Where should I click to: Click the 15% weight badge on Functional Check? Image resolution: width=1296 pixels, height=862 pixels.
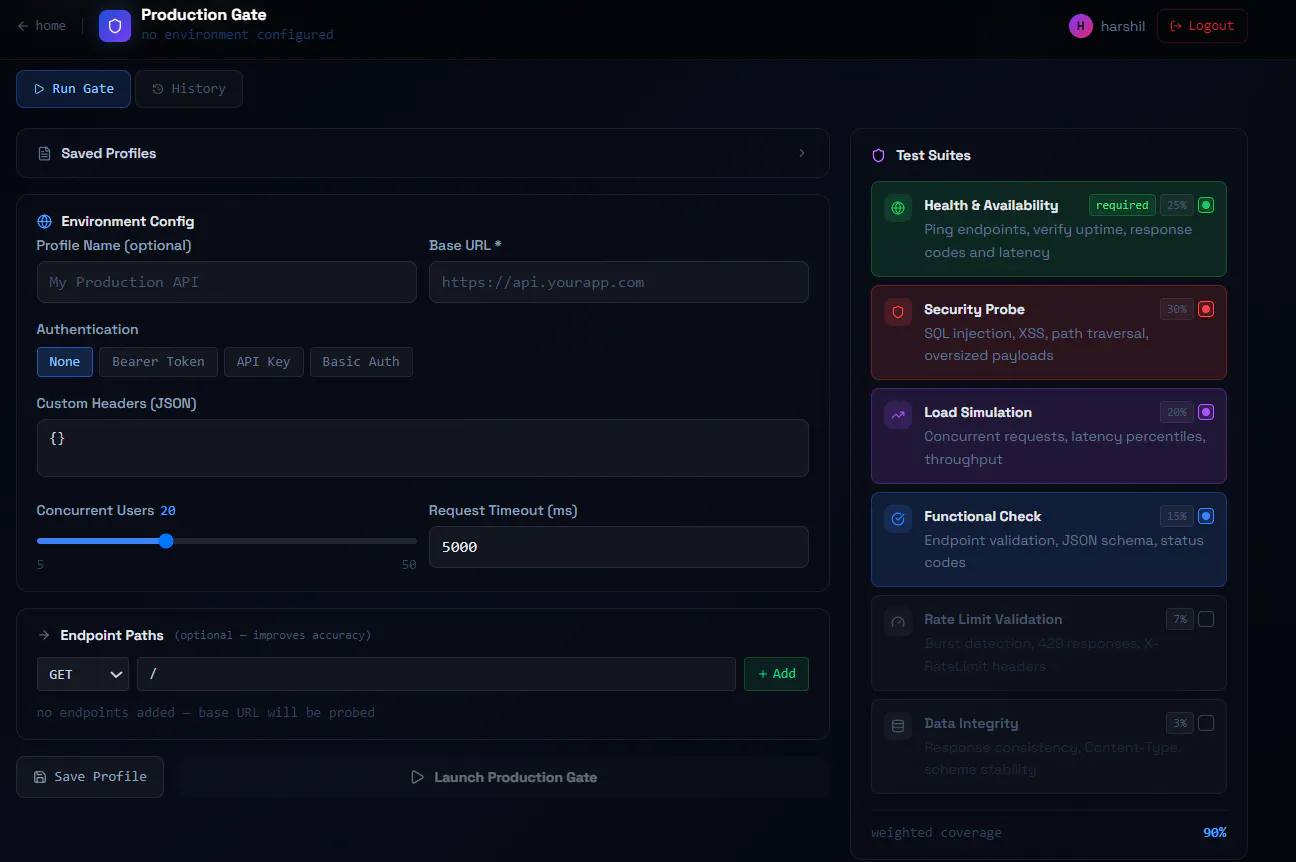(1176, 516)
